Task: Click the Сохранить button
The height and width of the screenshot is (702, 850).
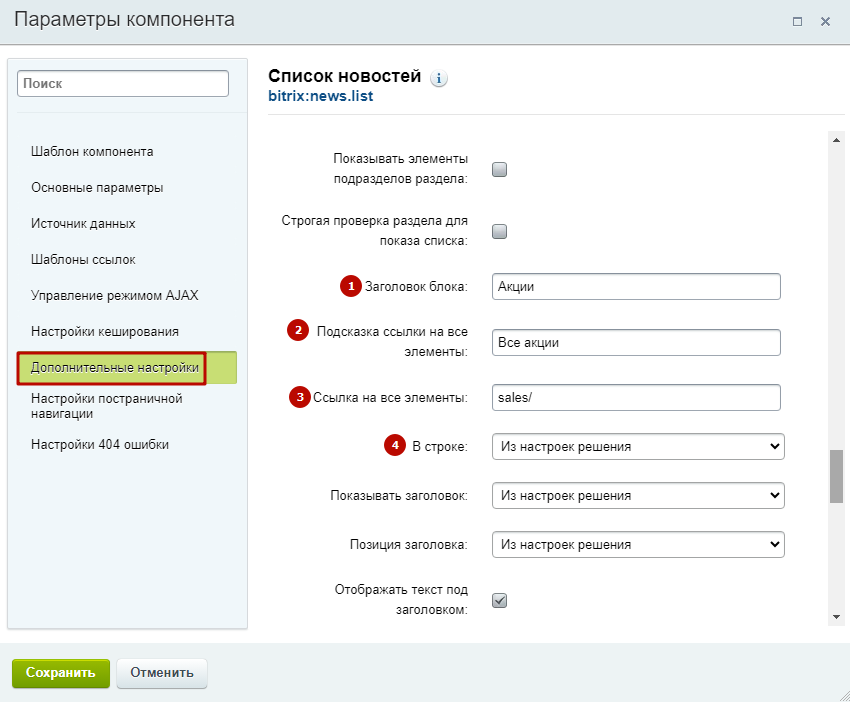Action: click(x=61, y=673)
